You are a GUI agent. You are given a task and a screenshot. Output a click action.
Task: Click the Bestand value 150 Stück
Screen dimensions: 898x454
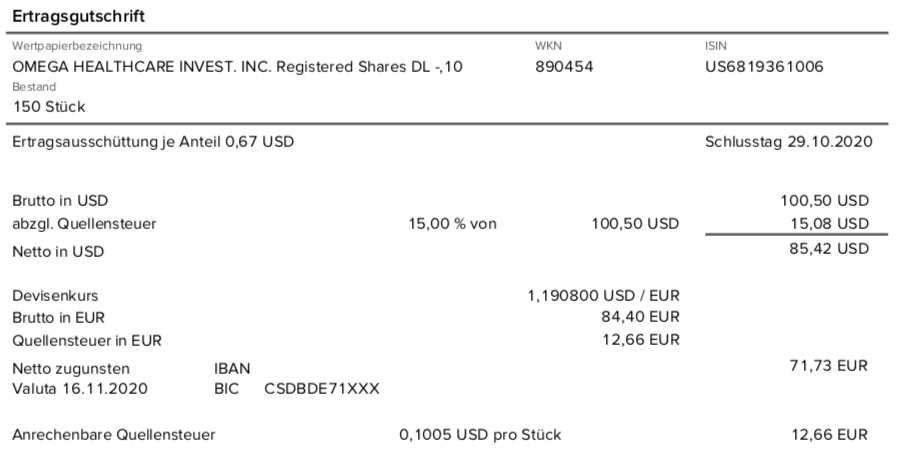click(x=49, y=107)
